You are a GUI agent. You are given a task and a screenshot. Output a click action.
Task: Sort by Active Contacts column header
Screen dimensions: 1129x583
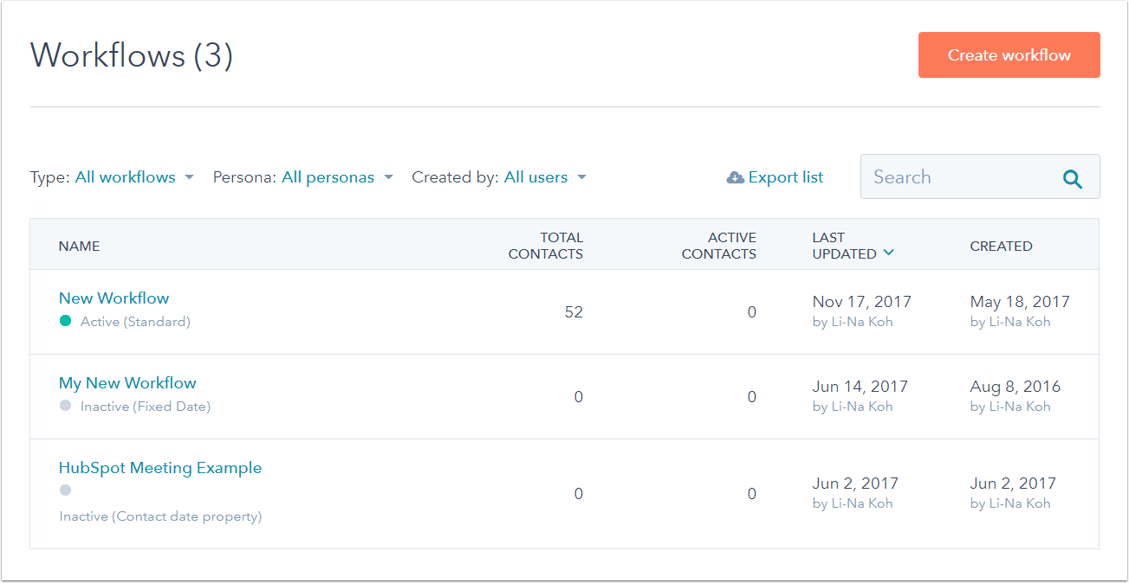(x=718, y=246)
